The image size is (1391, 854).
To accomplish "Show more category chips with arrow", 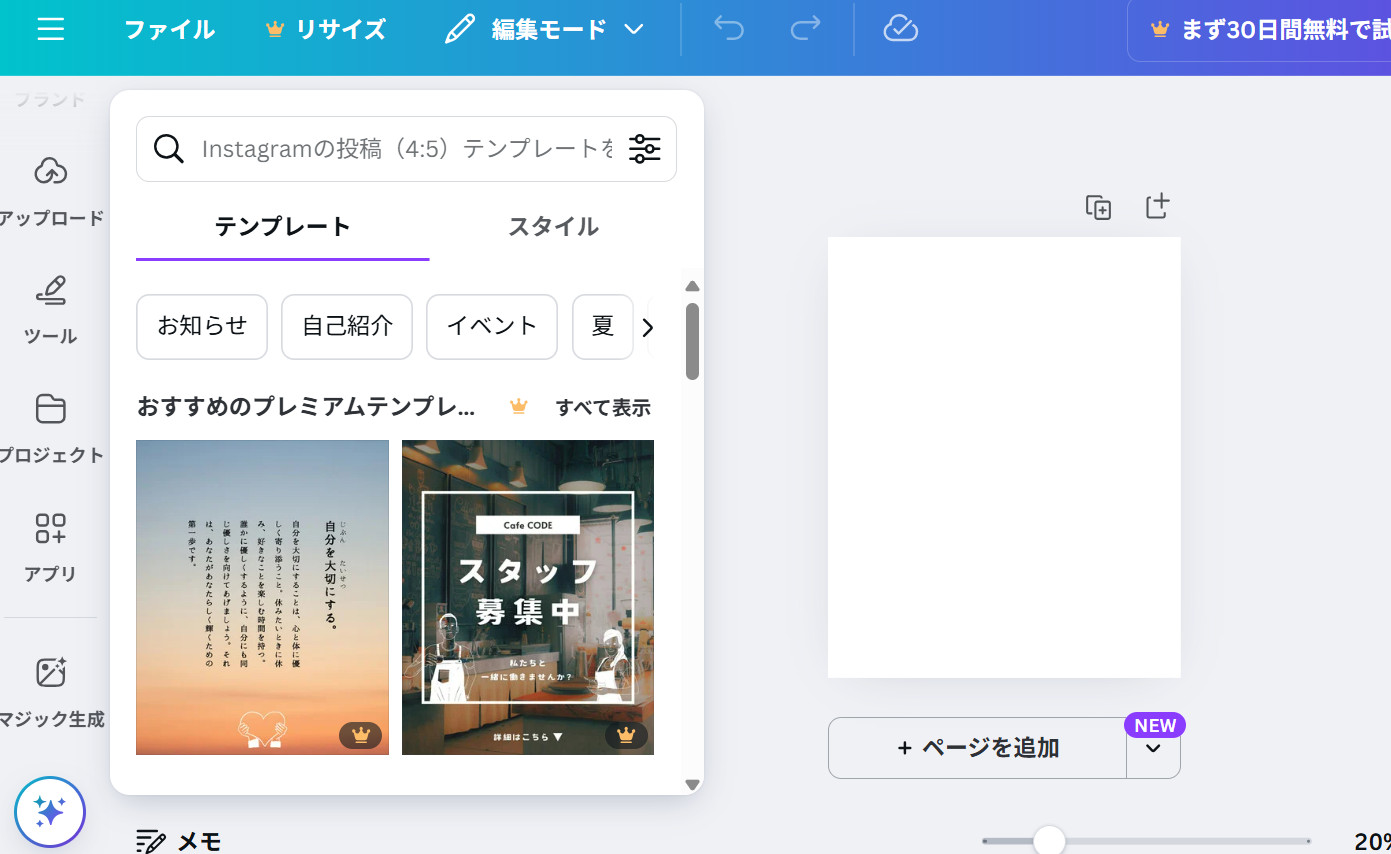I will 648,327.
